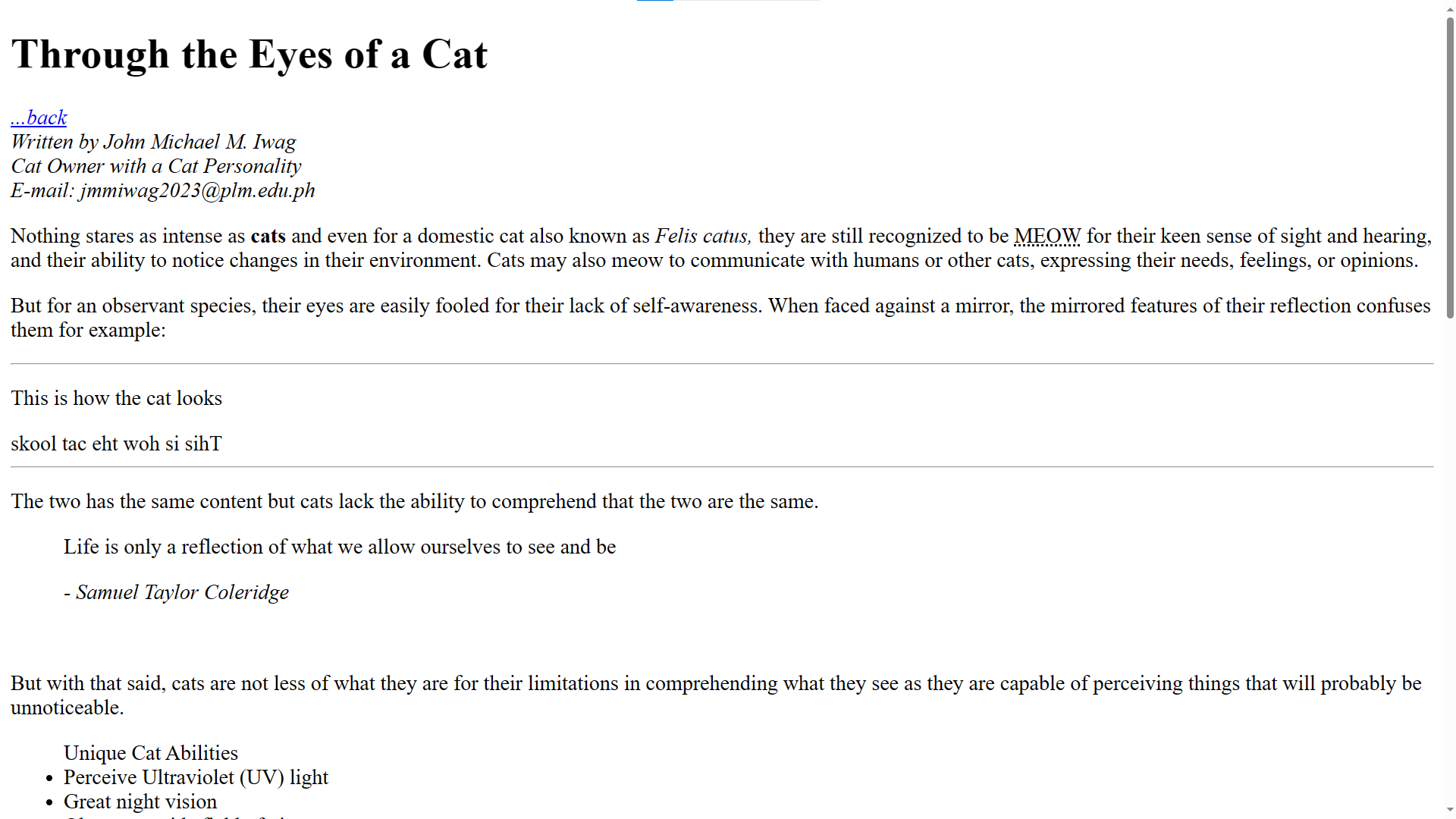Click the "Through the Eyes of a Cat" heading
This screenshot has height=819, width=1456.
(249, 55)
